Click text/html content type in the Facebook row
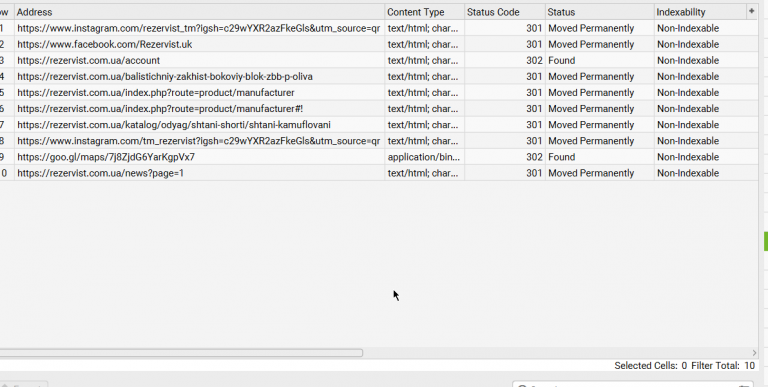Viewport: 768px width, 387px height. tap(425, 45)
